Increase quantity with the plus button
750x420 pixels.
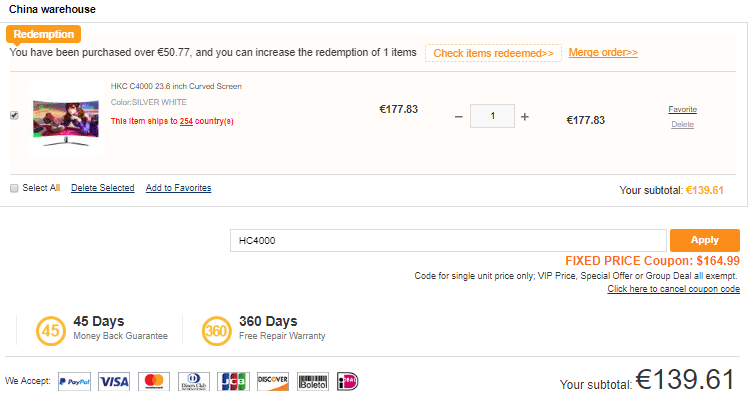pyautogui.click(x=525, y=117)
